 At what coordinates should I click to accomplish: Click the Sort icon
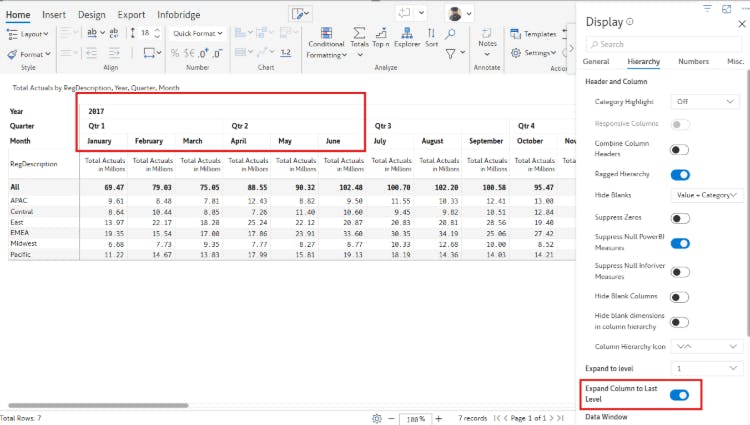pos(432,39)
